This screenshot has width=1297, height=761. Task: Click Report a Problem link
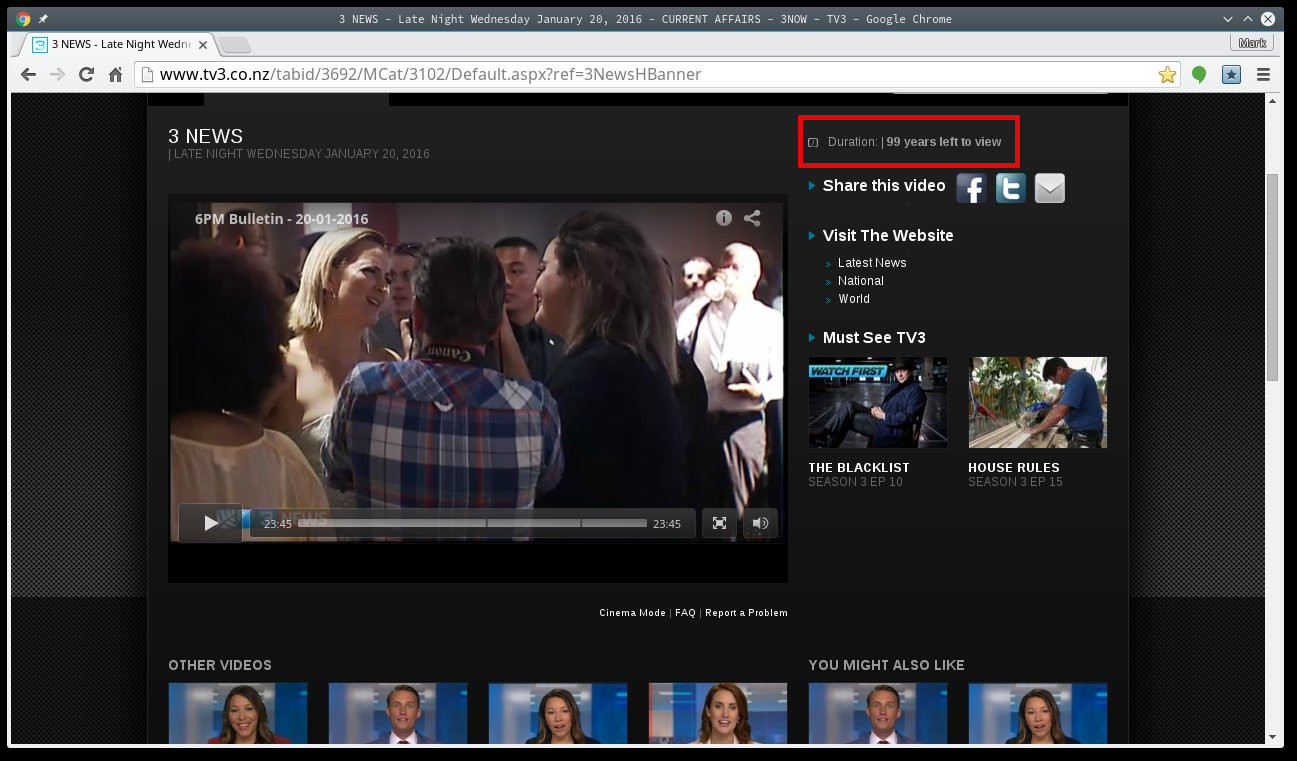pos(746,613)
